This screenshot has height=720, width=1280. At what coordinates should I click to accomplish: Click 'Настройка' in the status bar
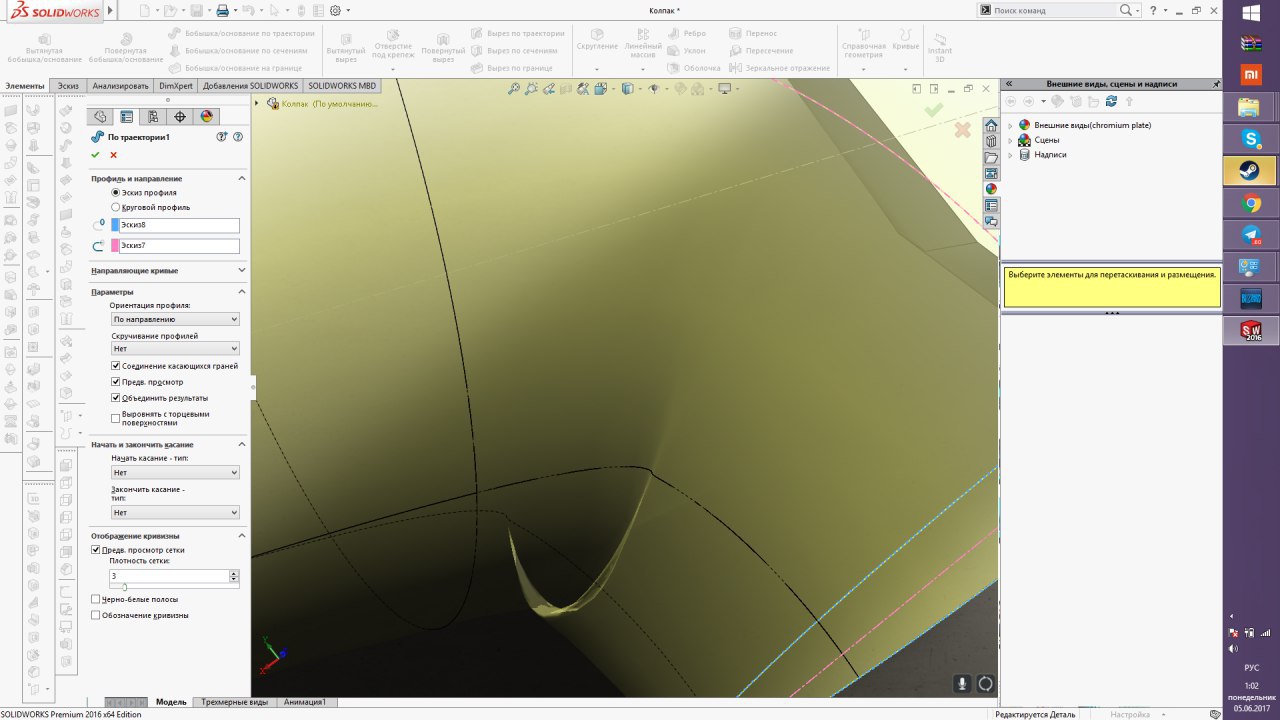click(x=1130, y=714)
